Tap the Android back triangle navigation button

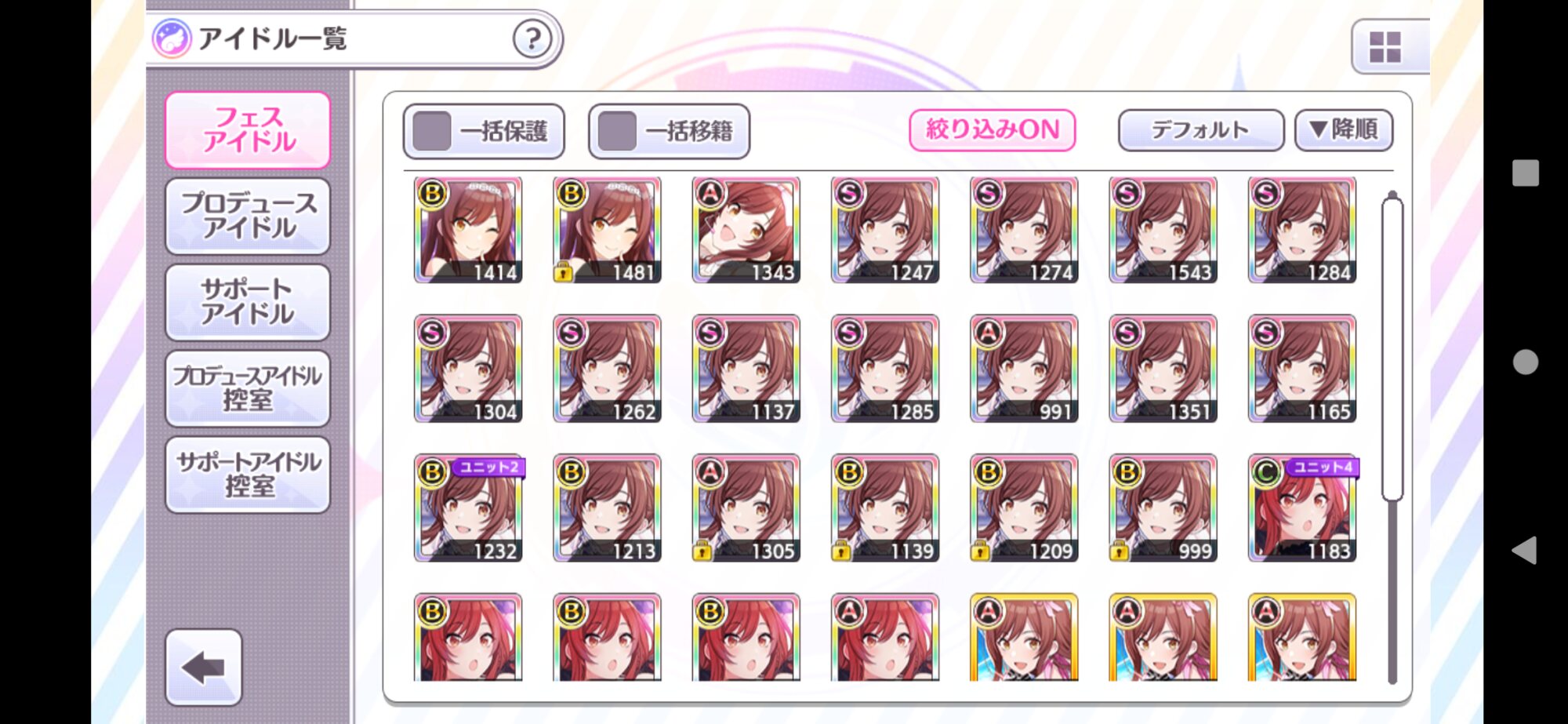click(x=1524, y=551)
